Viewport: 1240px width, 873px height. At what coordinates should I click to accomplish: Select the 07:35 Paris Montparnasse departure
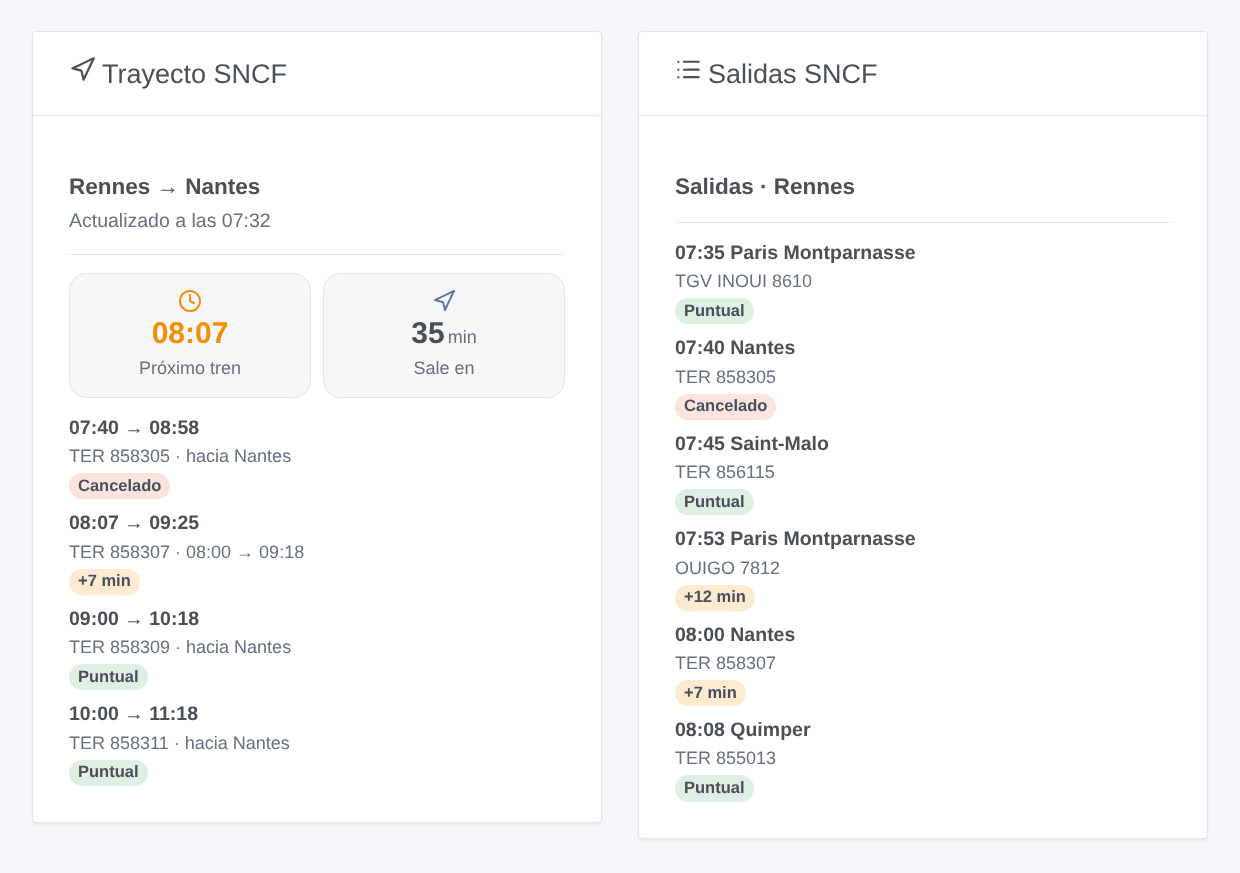click(x=795, y=253)
